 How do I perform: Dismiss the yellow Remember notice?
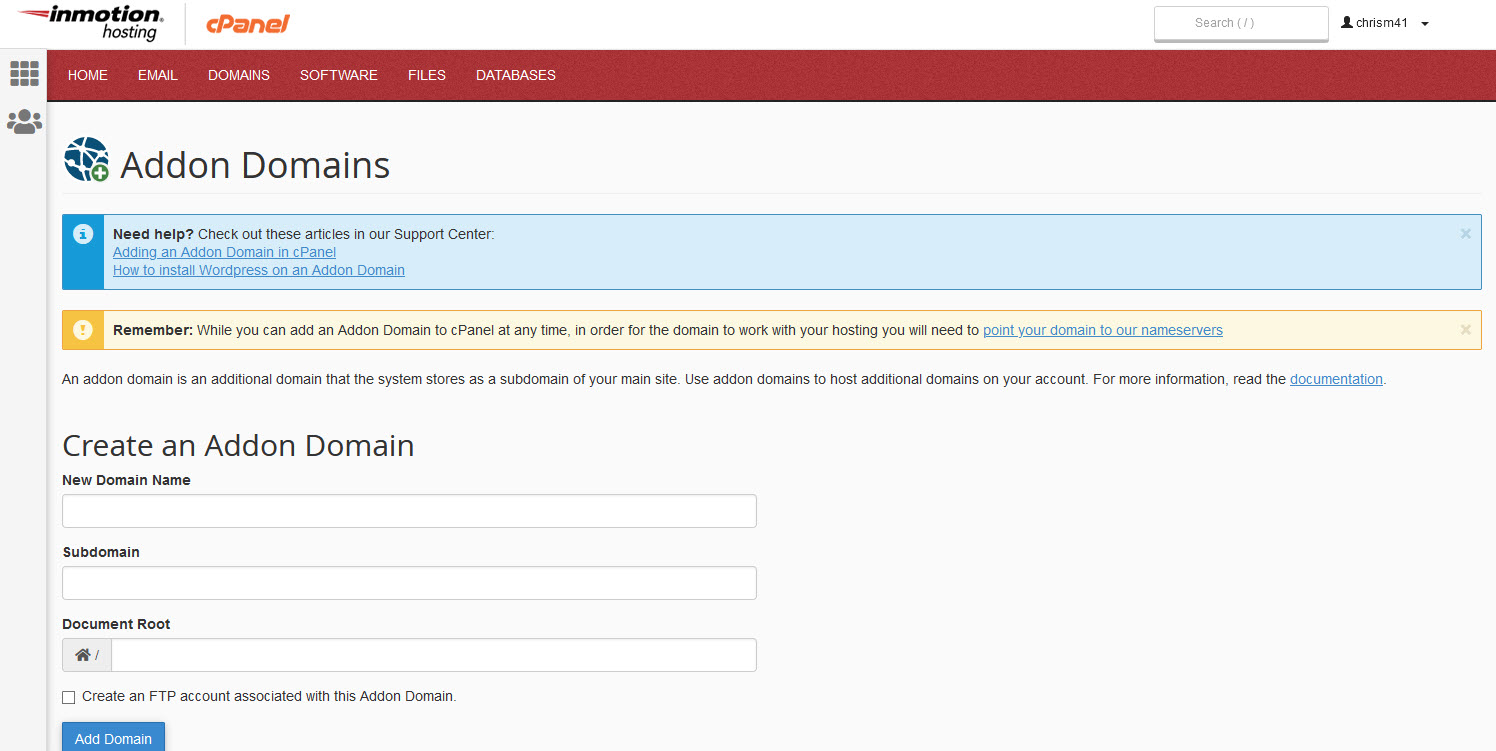point(1465,329)
